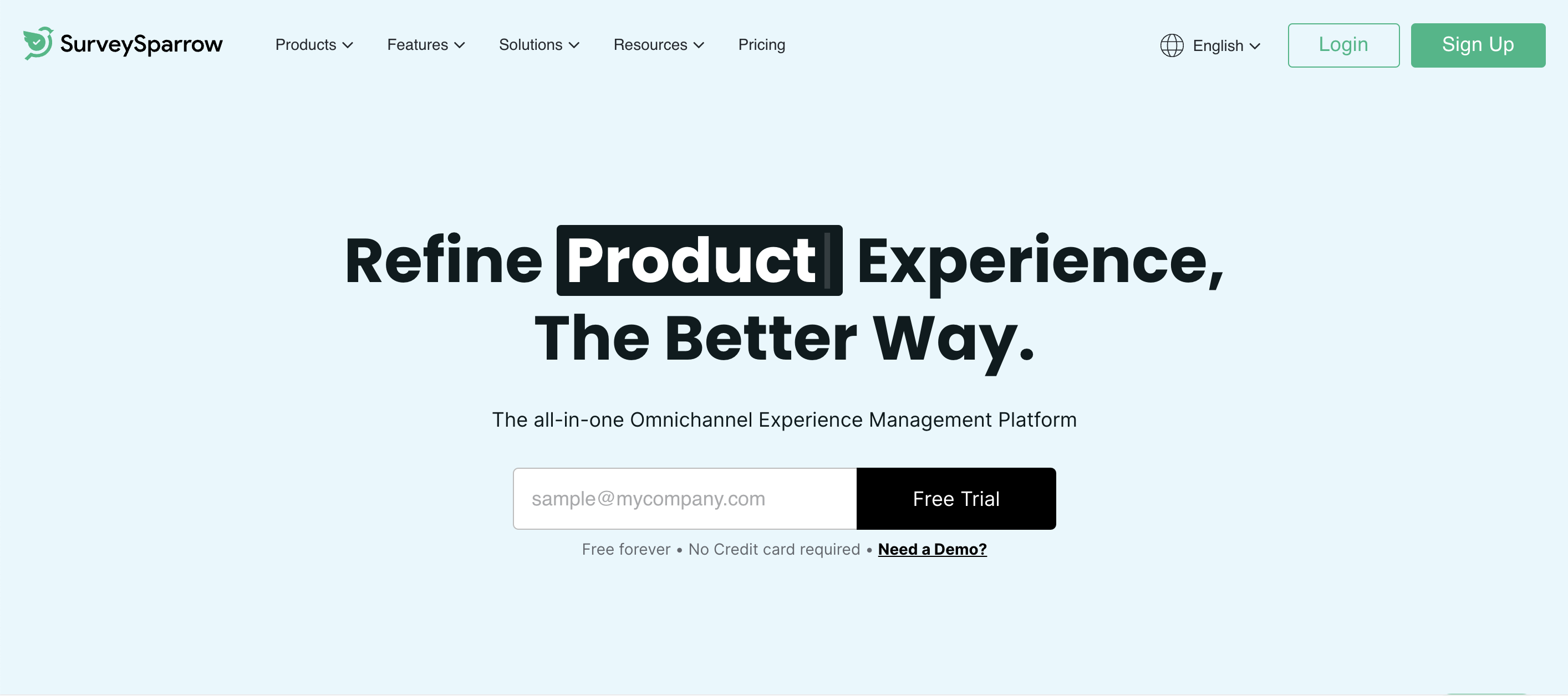
Task: Click the Need a Demo link
Action: click(932, 548)
